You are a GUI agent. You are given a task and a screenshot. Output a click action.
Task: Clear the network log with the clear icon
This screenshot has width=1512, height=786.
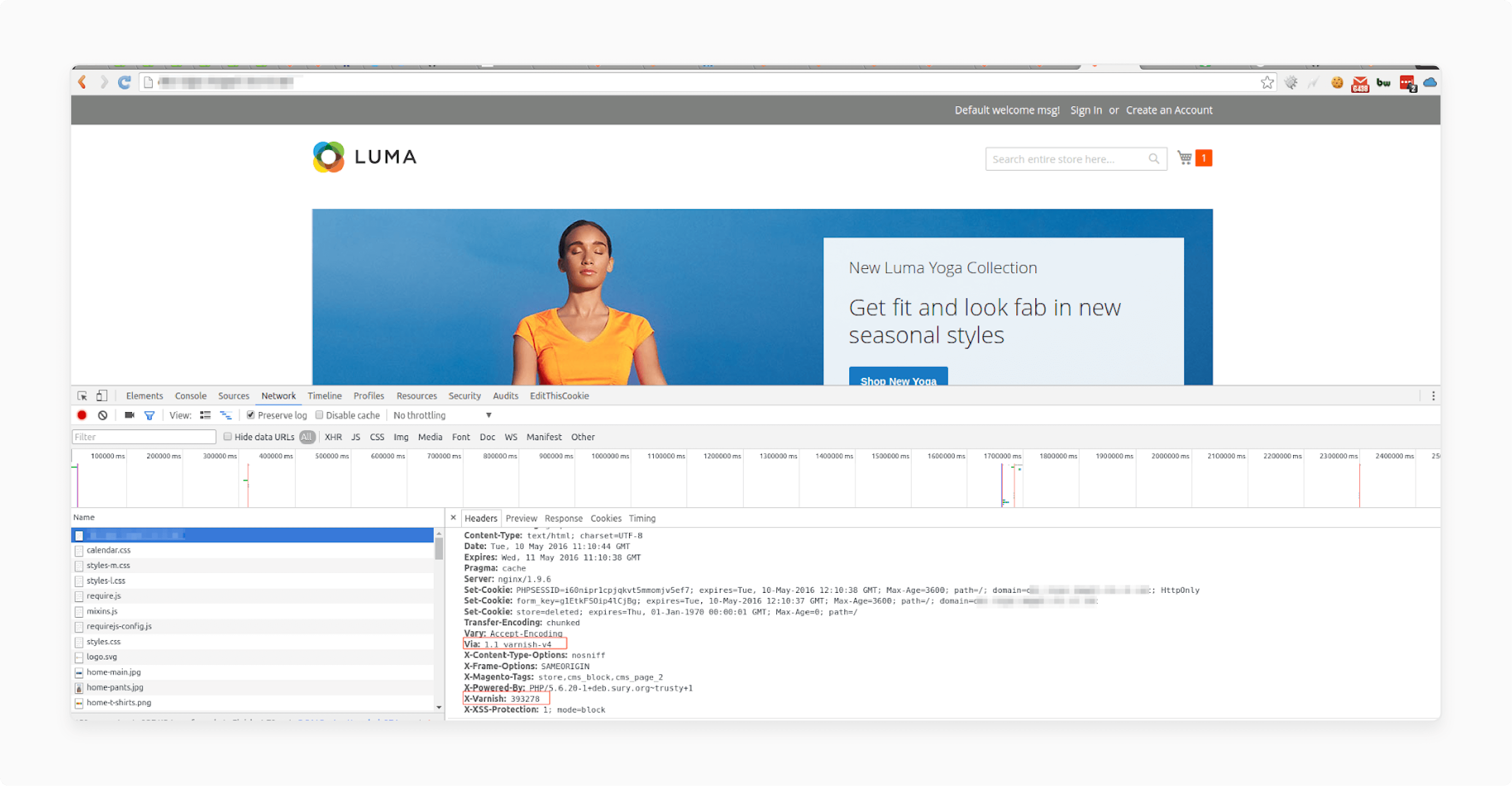[x=103, y=415]
